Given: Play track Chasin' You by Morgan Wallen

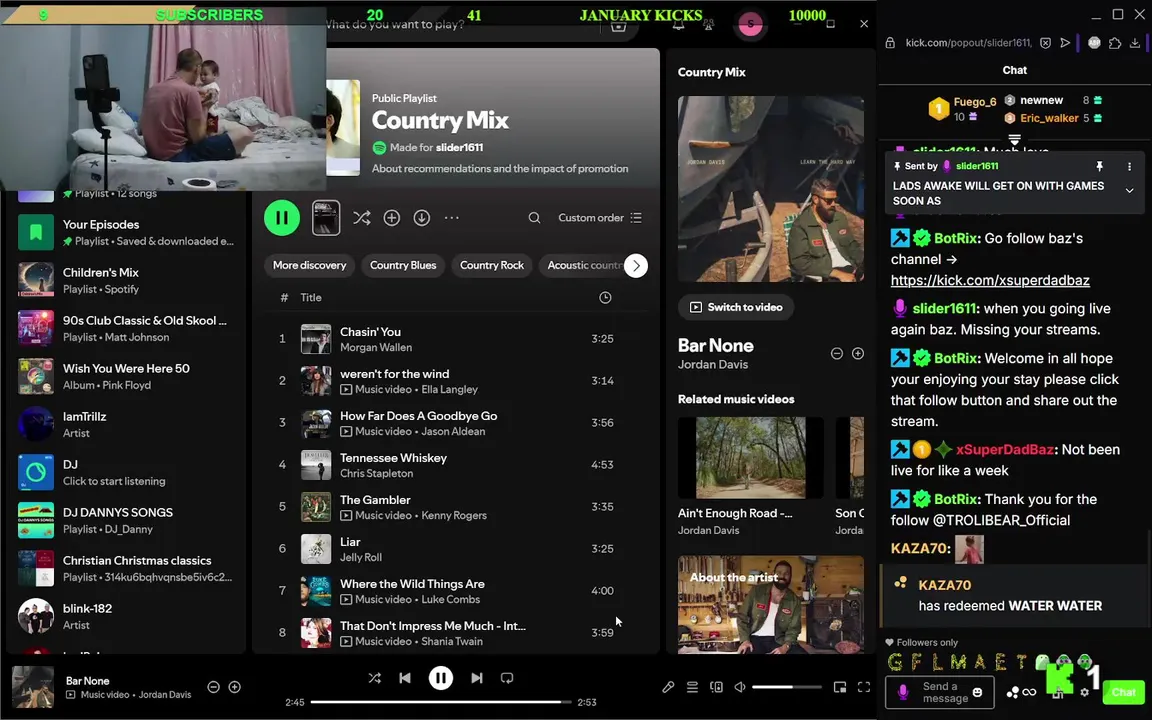Looking at the screenshot, I should [x=457, y=339].
